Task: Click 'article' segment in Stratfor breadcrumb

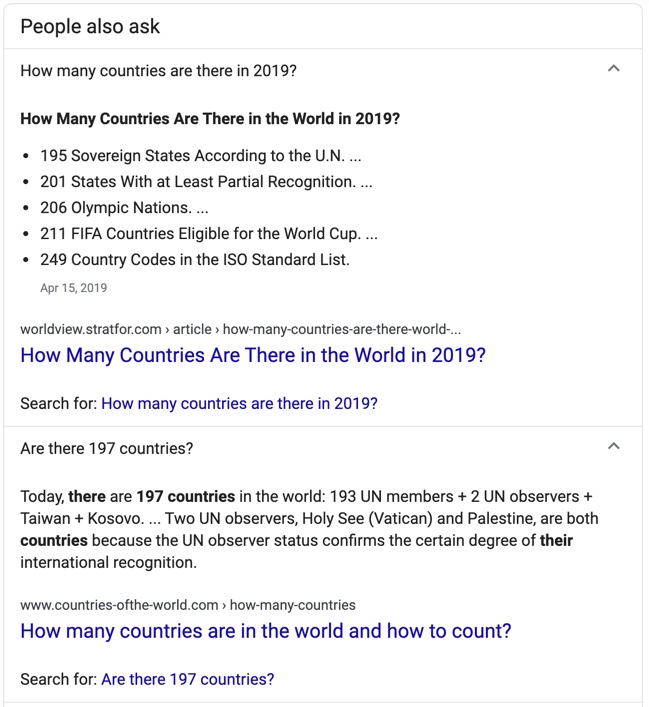Action: coord(192,329)
